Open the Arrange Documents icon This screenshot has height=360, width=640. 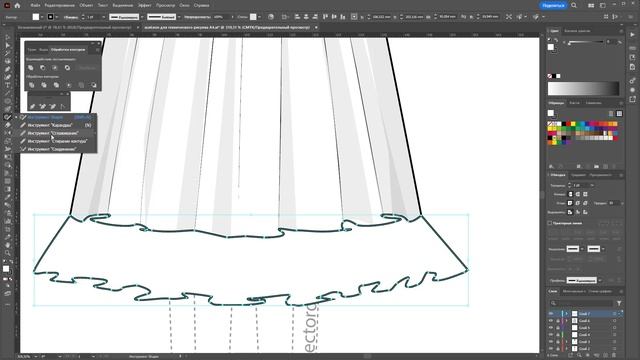(591, 5)
